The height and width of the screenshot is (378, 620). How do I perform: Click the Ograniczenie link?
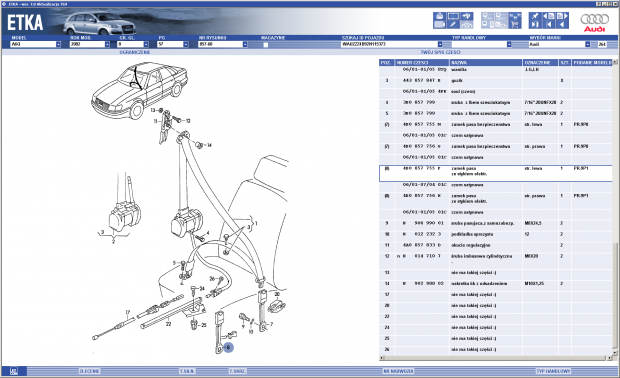coord(135,52)
